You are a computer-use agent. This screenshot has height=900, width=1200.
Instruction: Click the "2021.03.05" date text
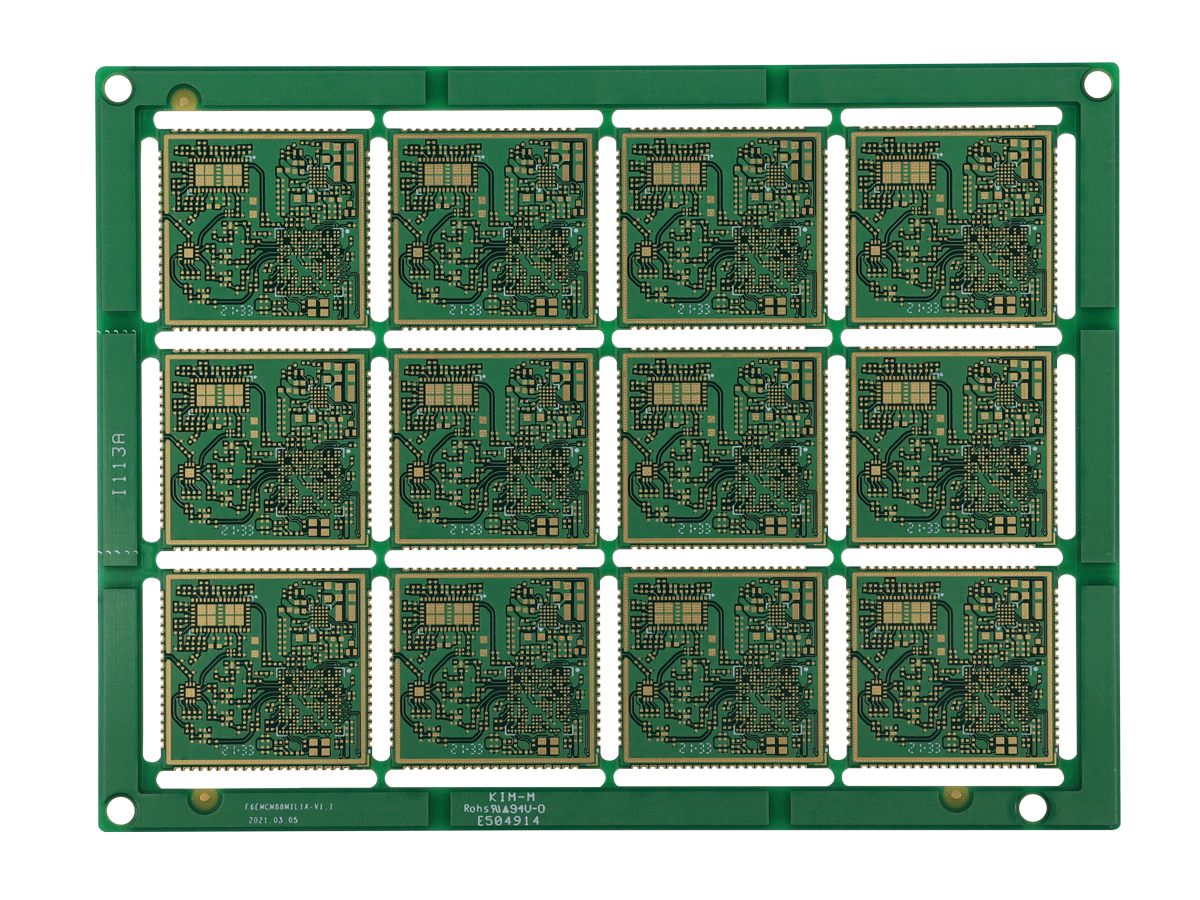coord(273,820)
